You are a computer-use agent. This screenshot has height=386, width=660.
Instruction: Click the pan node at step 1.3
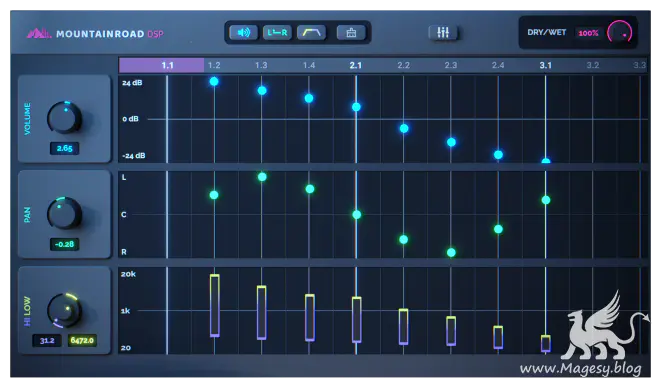pyautogui.click(x=262, y=177)
